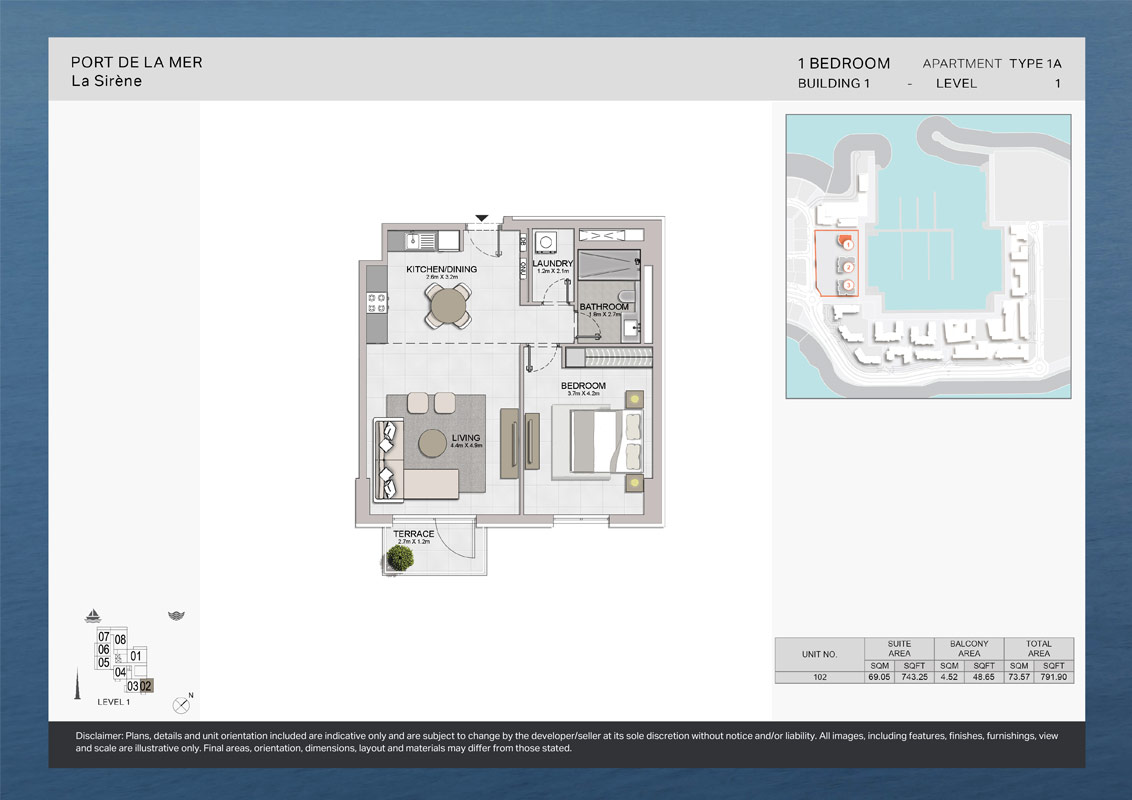Click the washing machine in the laundry
1132x800 pixels.
546,243
